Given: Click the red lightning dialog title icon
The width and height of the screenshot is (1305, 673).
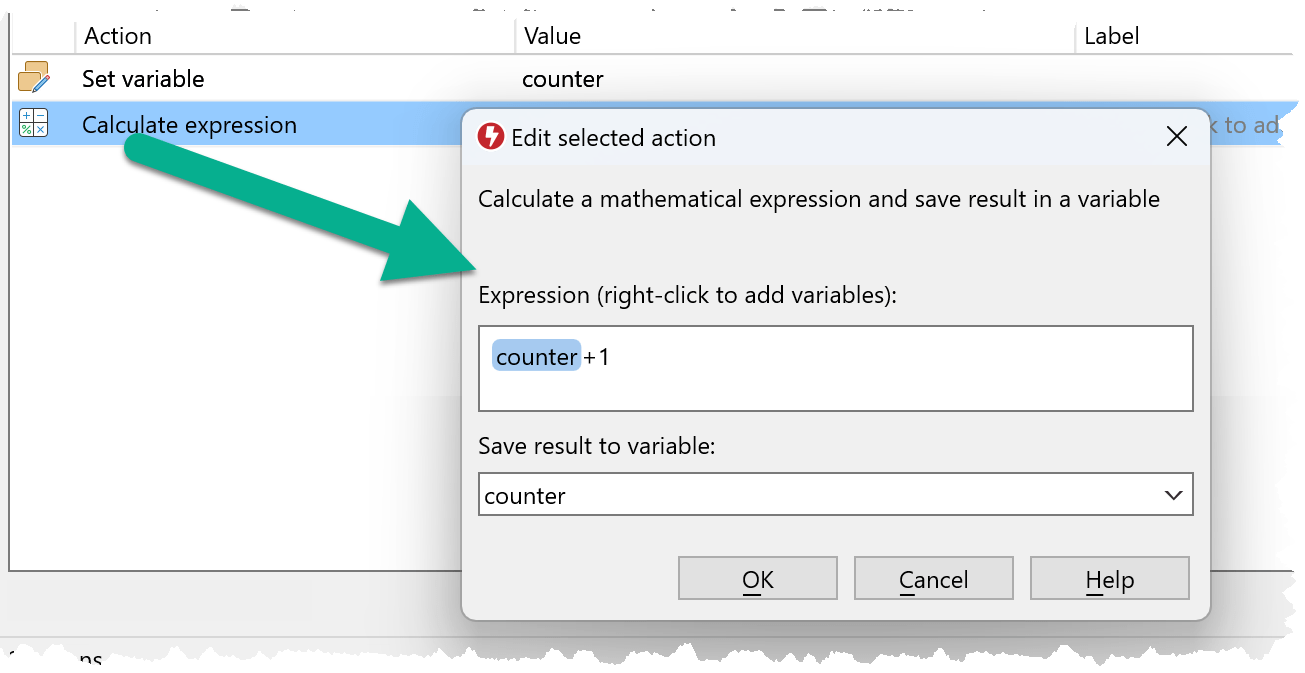Looking at the screenshot, I should (x=491, y=137).
